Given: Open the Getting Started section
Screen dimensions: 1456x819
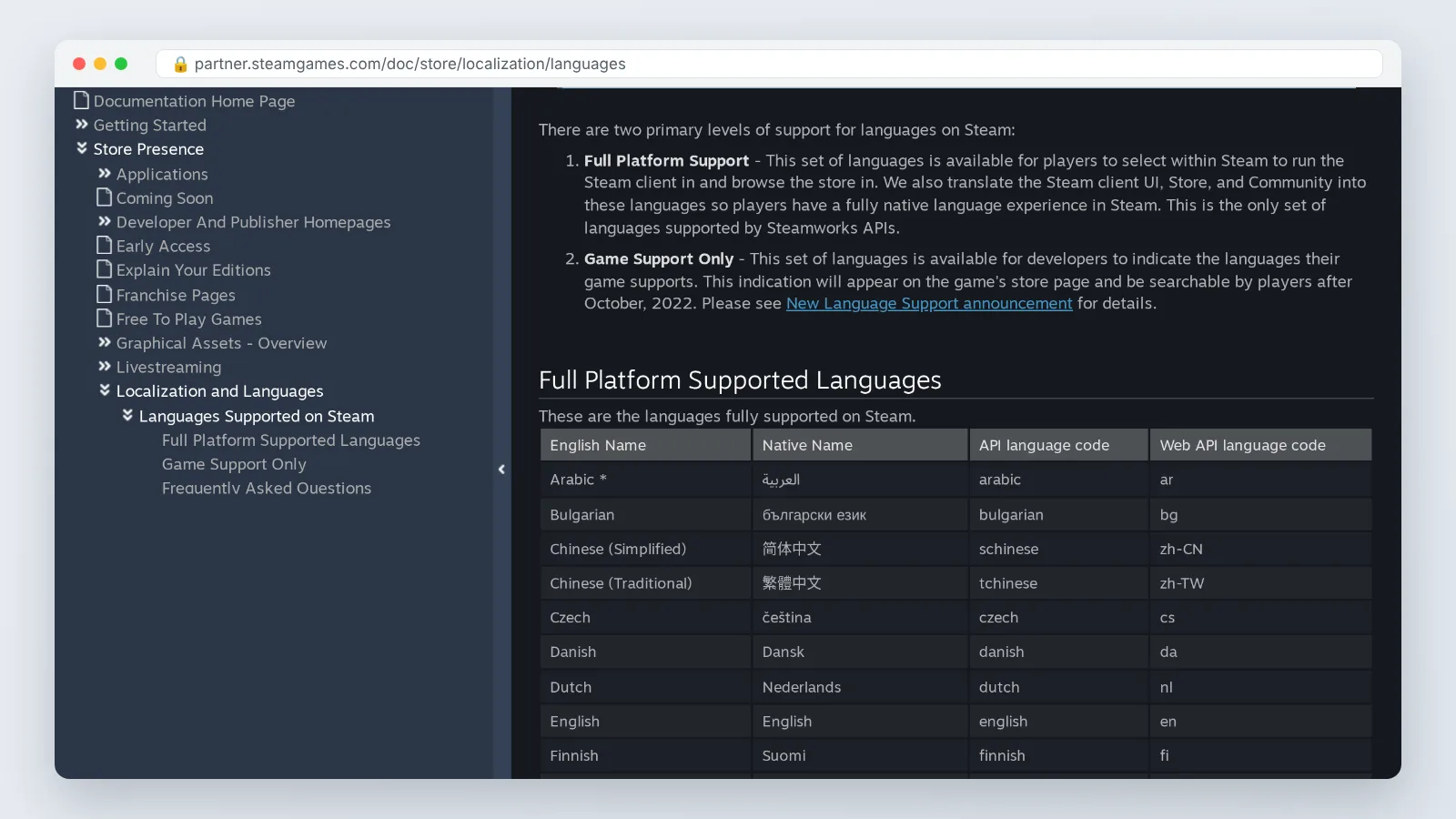Looking at the screenshot, I should (x=149, y=126).
